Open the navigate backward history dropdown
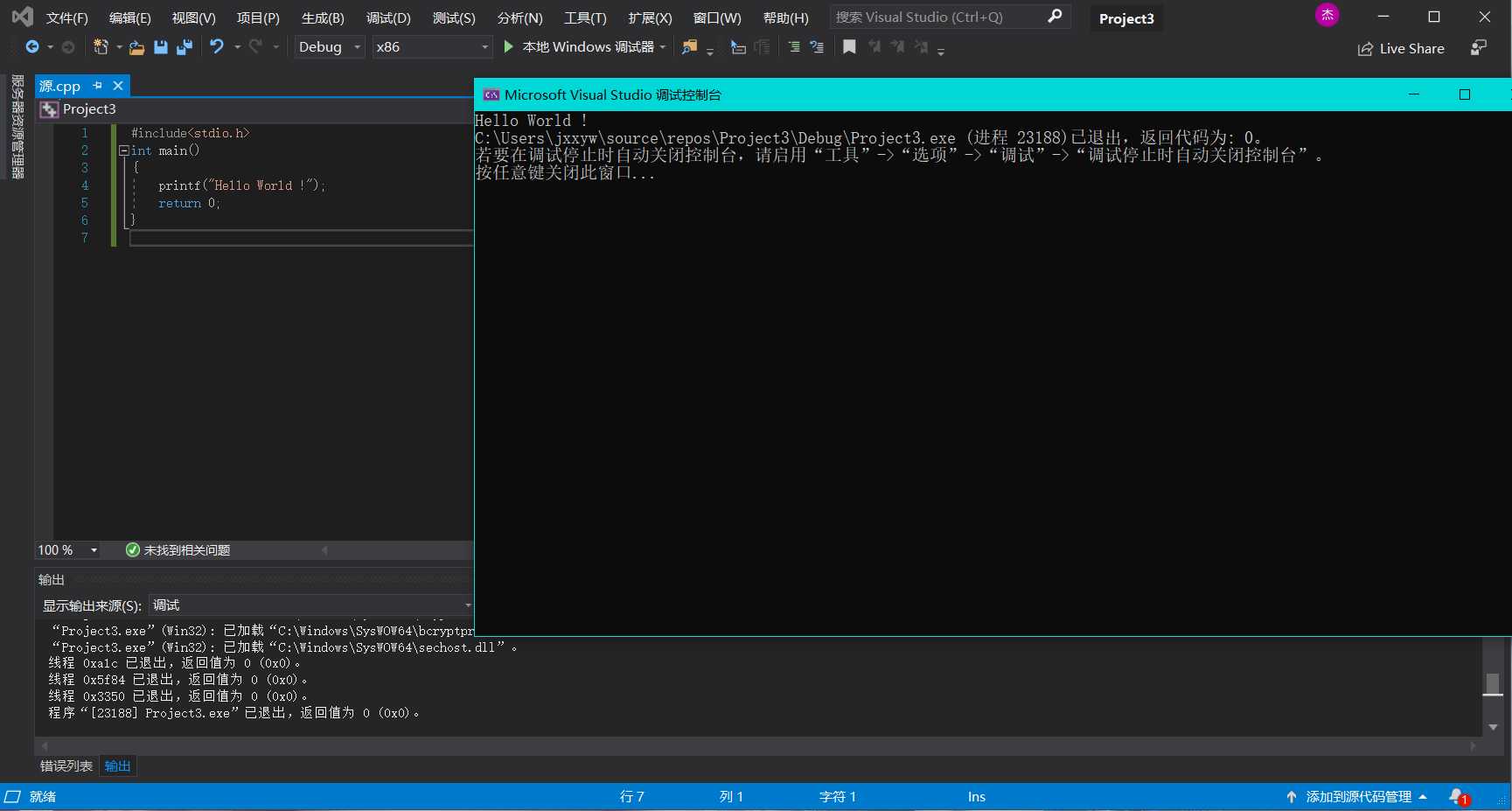Viewport: 1512px width, 811px height. click(x=50, y=47)
